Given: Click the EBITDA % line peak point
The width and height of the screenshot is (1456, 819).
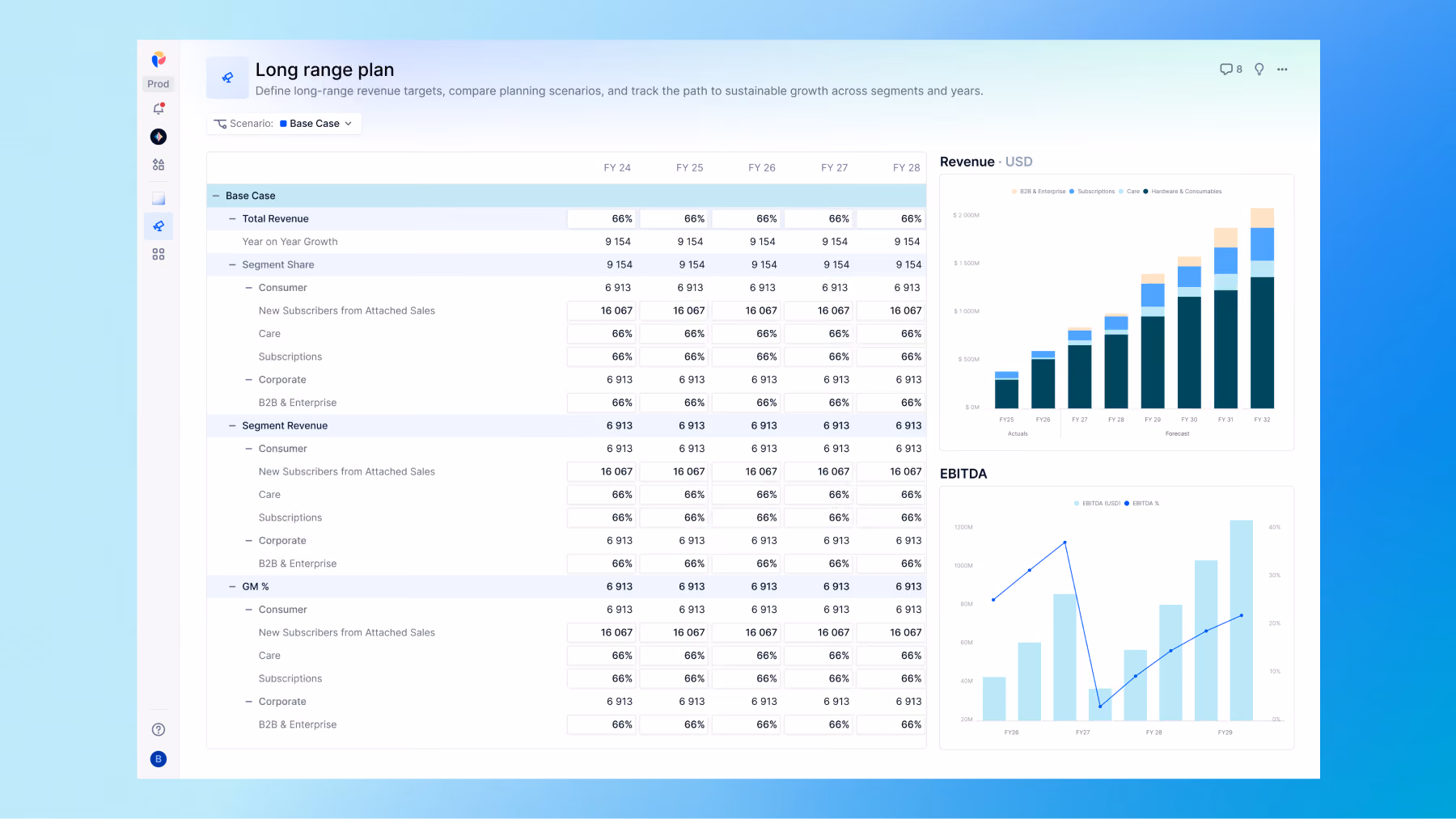Looking at the screenshot, I should 1064,542.
